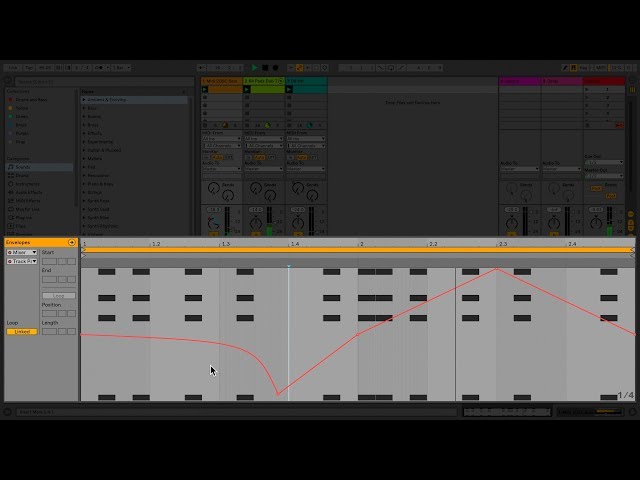Click track 2 Send A knob
The width and height of the screenshot is (640, 480).
click(x=256, y=188)
